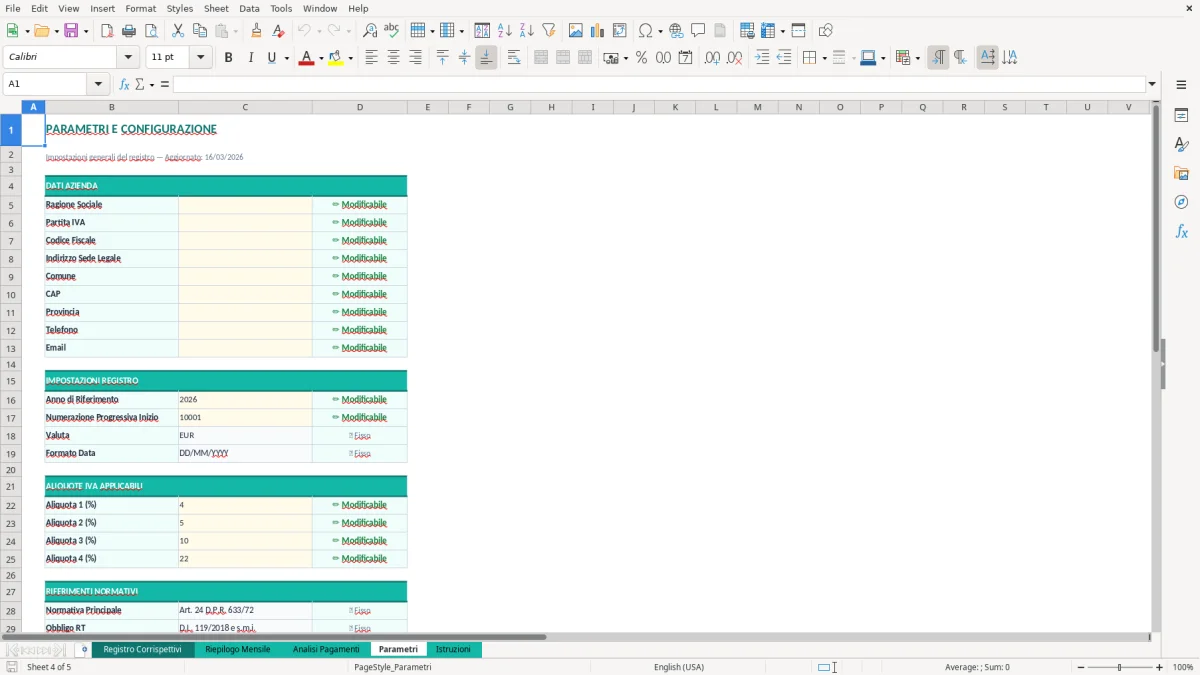Click the Print icon
Image resolution: width=1200 pixels, height=675 pixels.
click(129, 31)
